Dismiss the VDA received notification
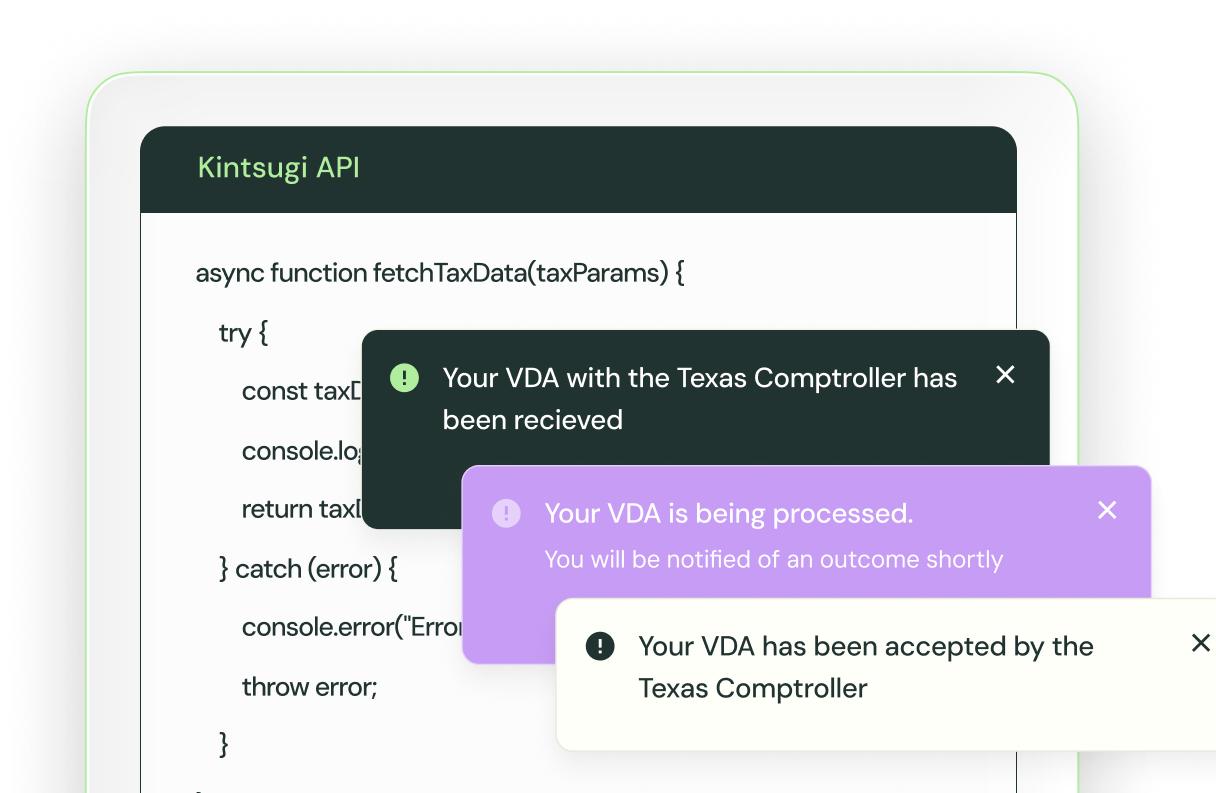Viewport: 1216px width, 793px height. pos(1005,375)
